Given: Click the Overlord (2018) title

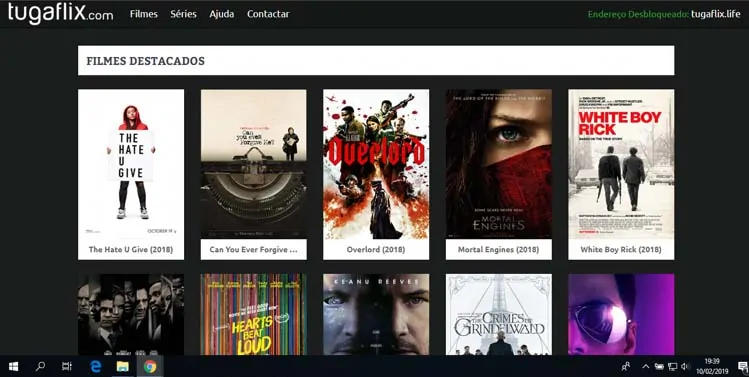Looking at the screenshot, I should [376, 249].
